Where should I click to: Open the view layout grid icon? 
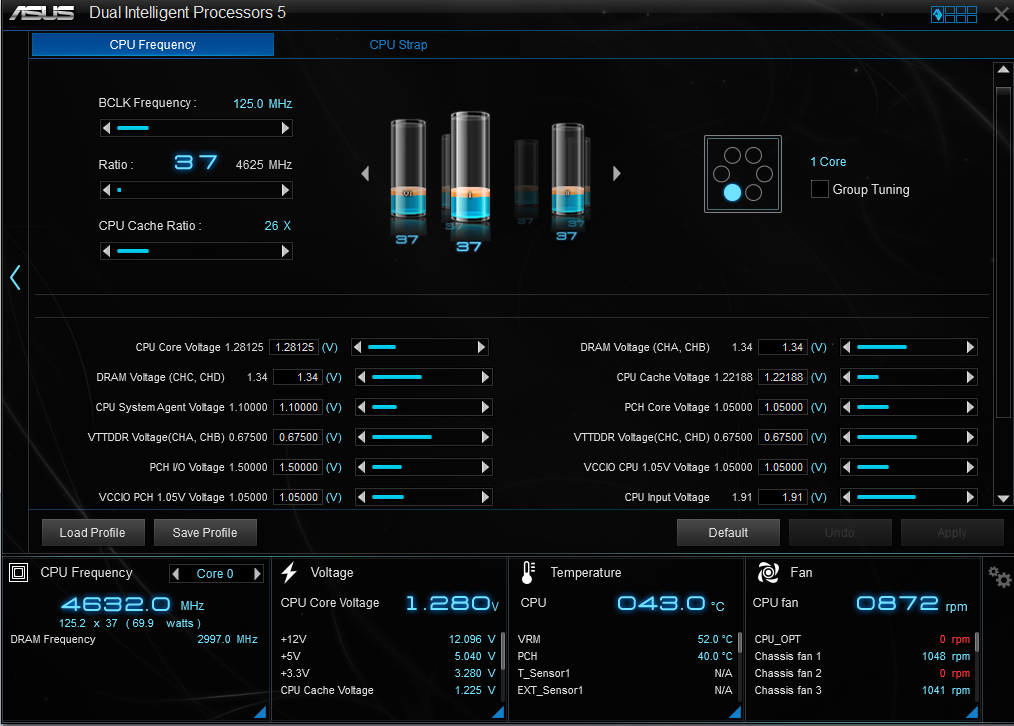pyautogui.click(x=954, y=14)
